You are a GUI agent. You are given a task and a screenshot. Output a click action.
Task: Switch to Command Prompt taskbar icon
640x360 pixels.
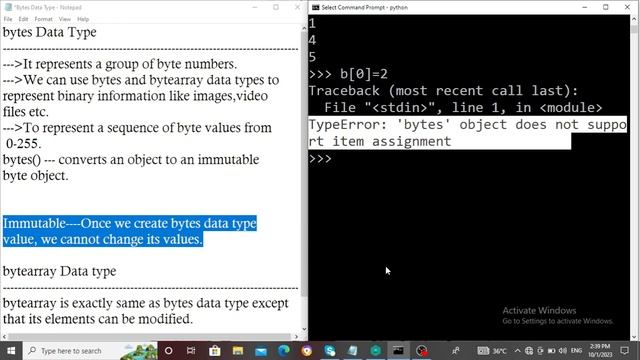[x=398, y=351]
